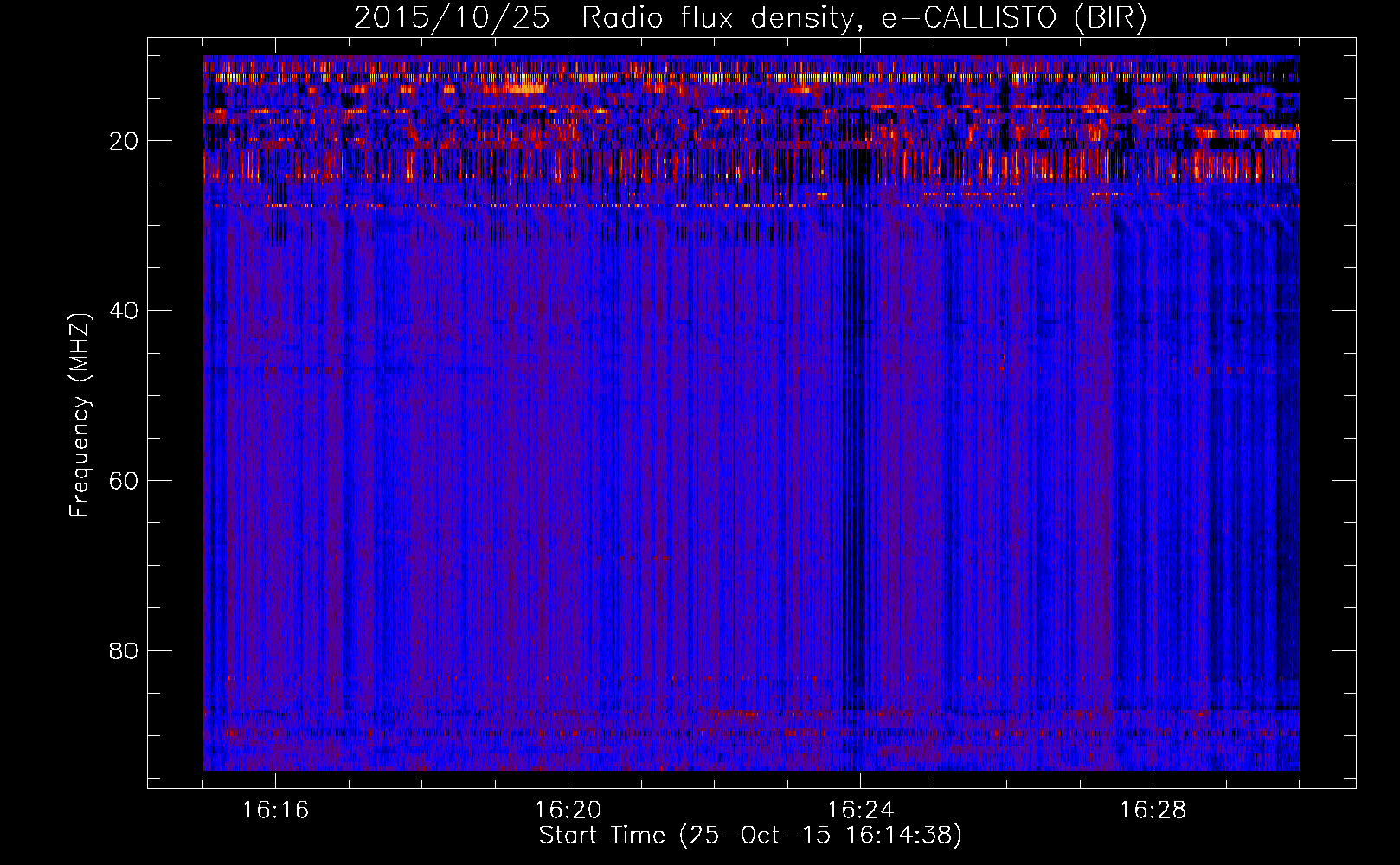Click the 16:16 time tick label
This screenshot has height=865, width=1400.
[275, 810]
